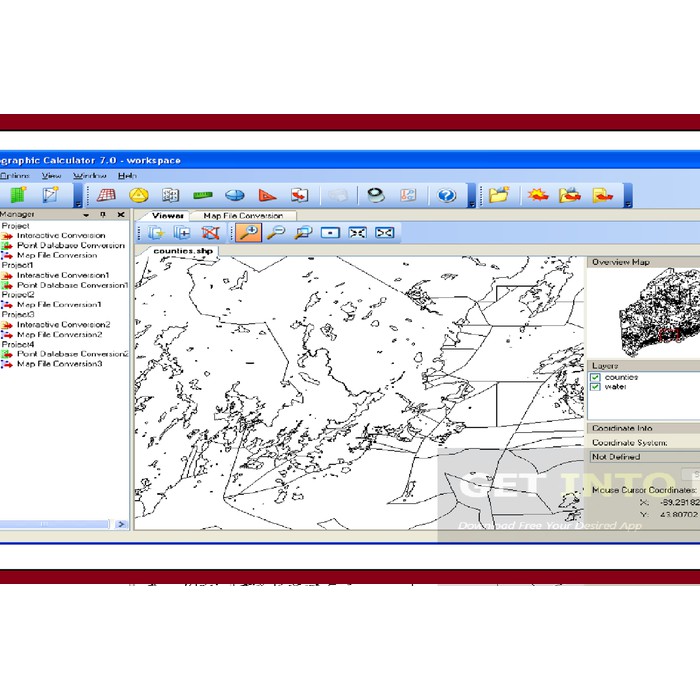This screenshot has width=700, height=700.
Task: Click the new map document icon
Action: point(50,195)
